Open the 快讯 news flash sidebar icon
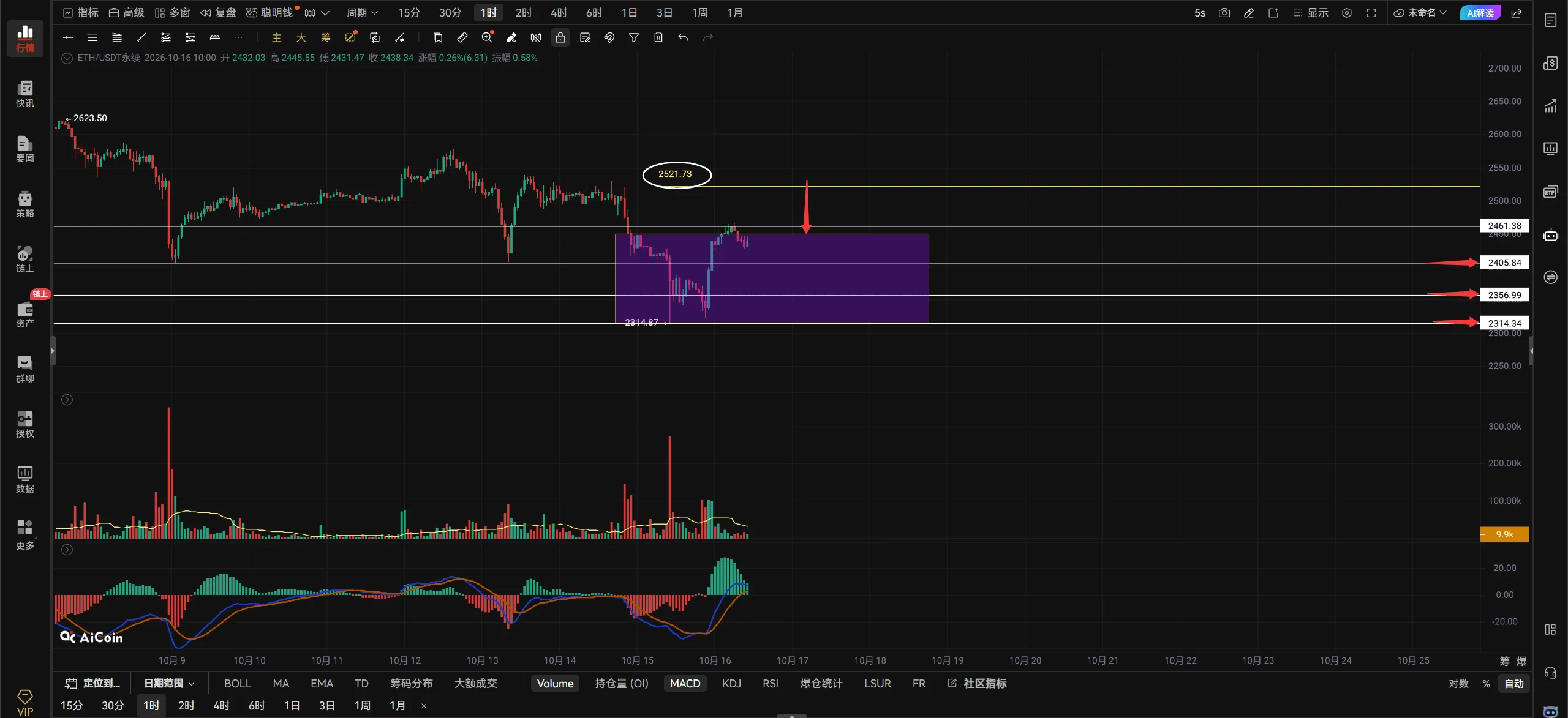The height and width of the screenshot is (718, 1568). click(25, 93)
